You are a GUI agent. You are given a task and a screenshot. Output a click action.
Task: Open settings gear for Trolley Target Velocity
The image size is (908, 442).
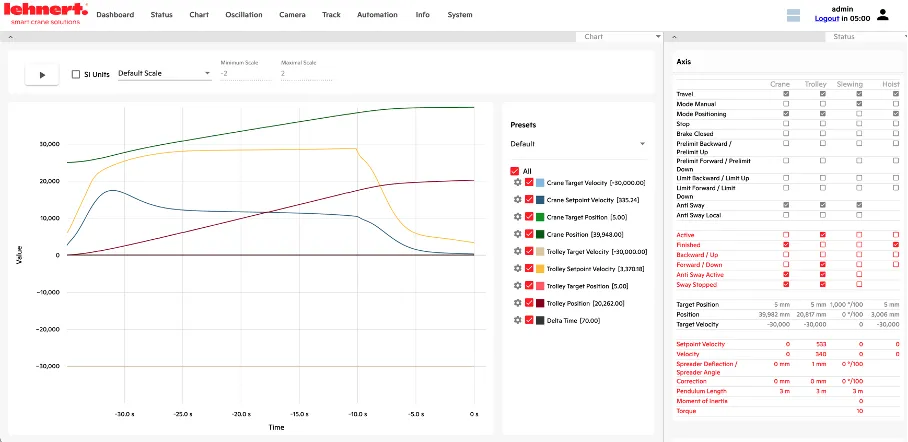(518, 251)
